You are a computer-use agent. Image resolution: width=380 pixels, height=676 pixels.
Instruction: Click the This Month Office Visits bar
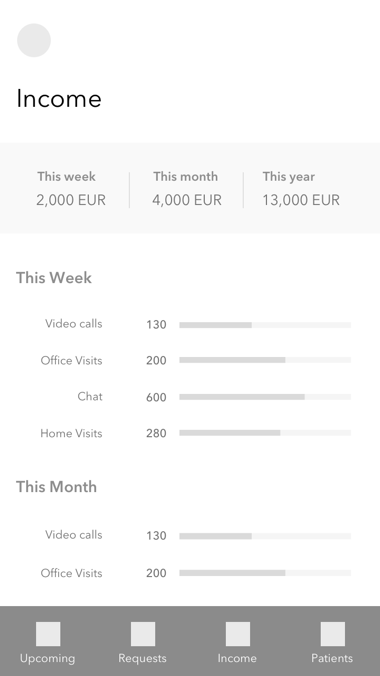265,573
